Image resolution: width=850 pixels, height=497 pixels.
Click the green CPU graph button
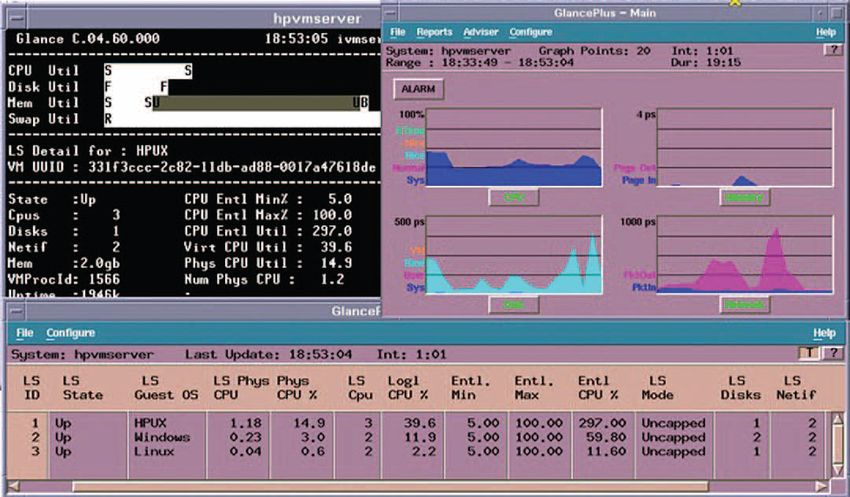click(513, 197)
